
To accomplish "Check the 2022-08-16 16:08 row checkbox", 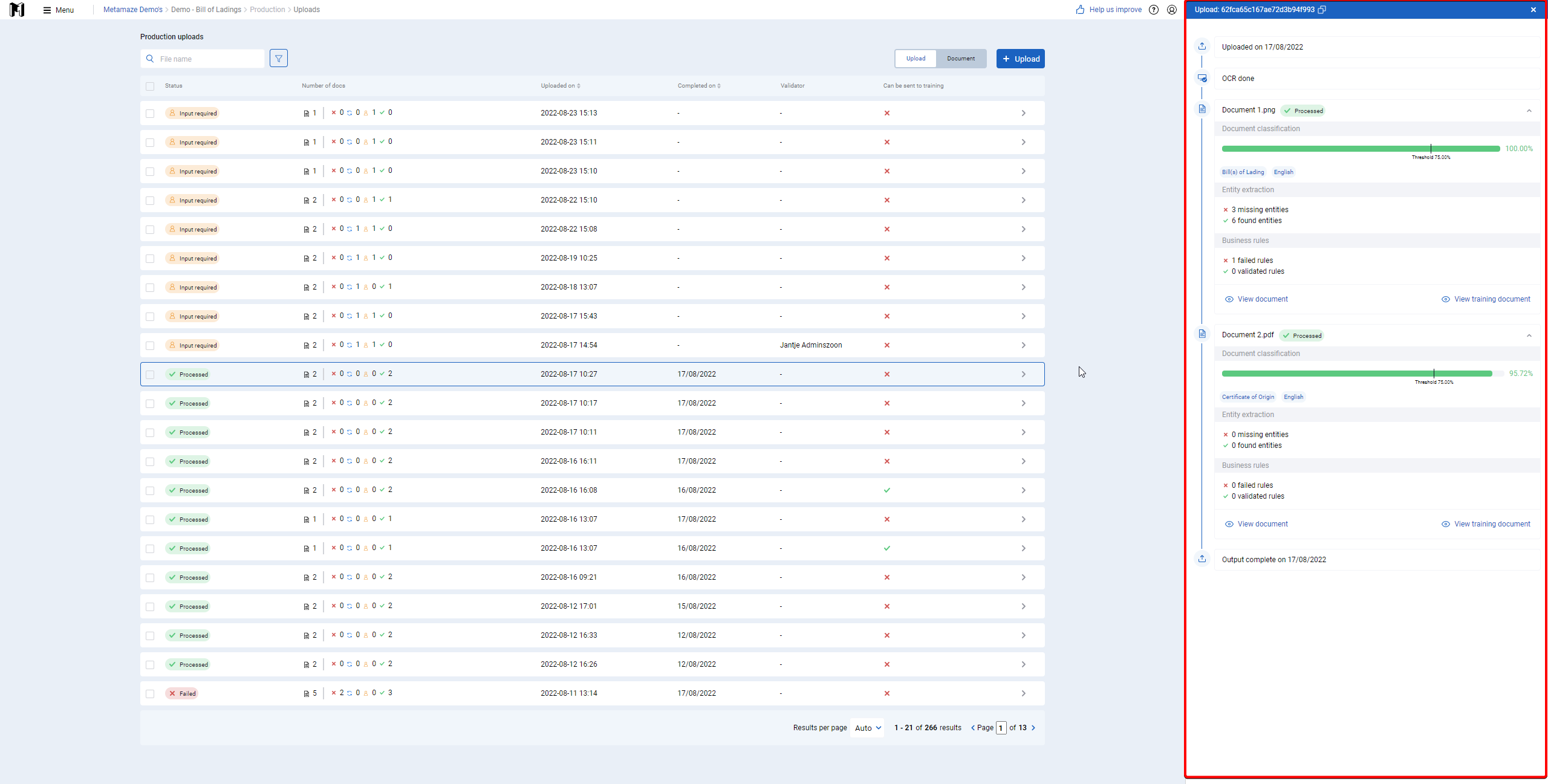I will (150, 490).
